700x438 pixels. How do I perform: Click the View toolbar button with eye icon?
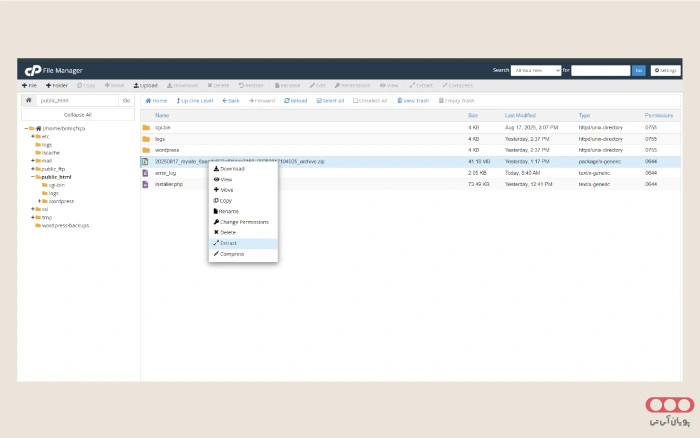(389, 85)
